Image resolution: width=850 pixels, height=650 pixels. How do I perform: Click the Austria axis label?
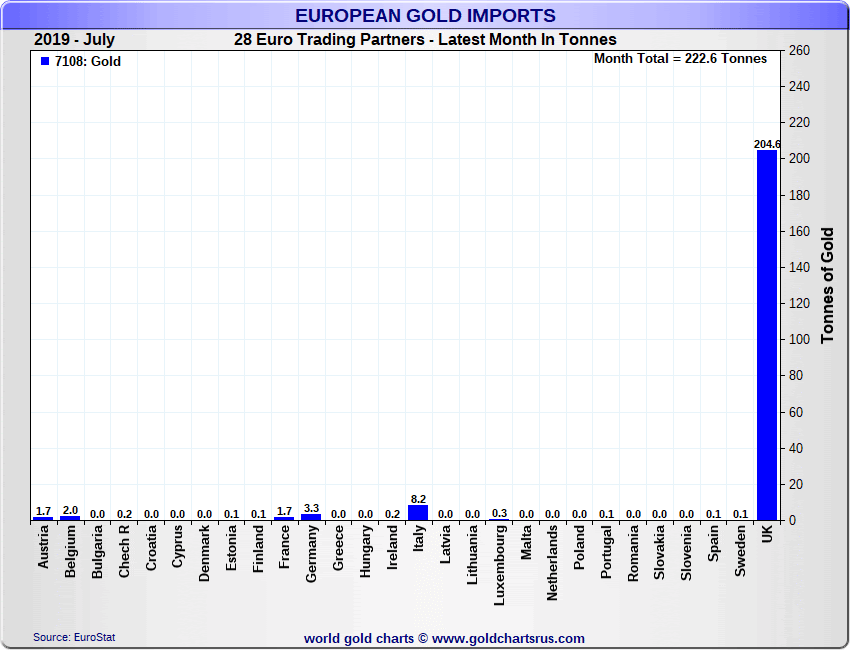(x=43, y=547)
